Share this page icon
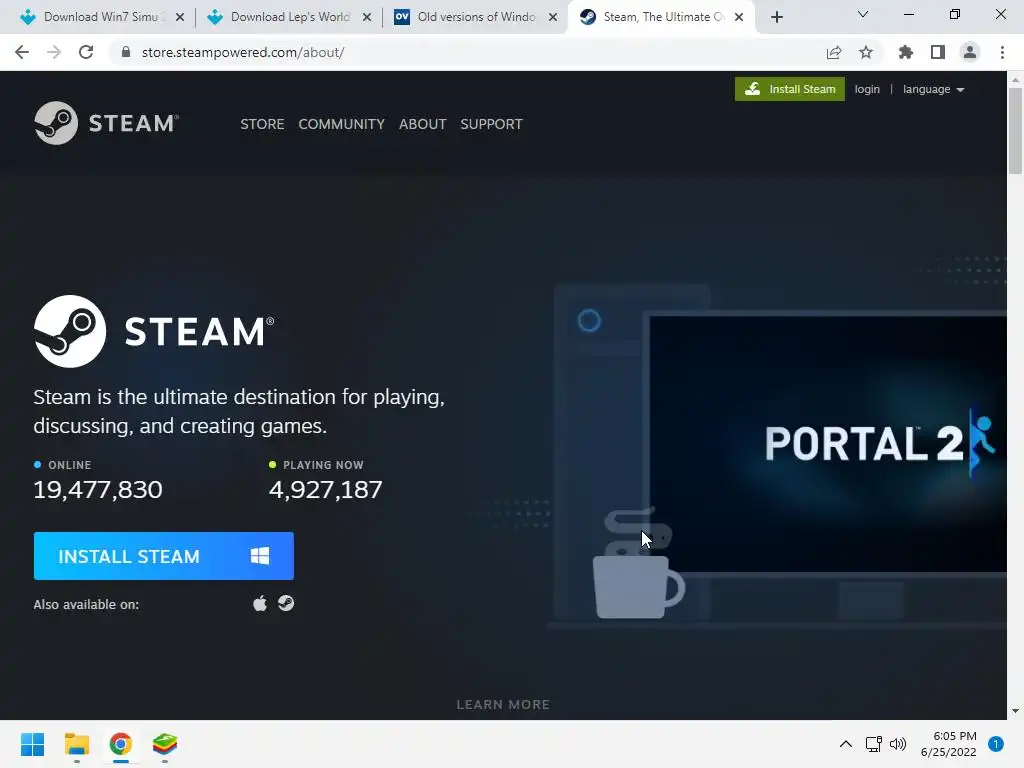Screen dimensions: 1024x768 [834, 52]
